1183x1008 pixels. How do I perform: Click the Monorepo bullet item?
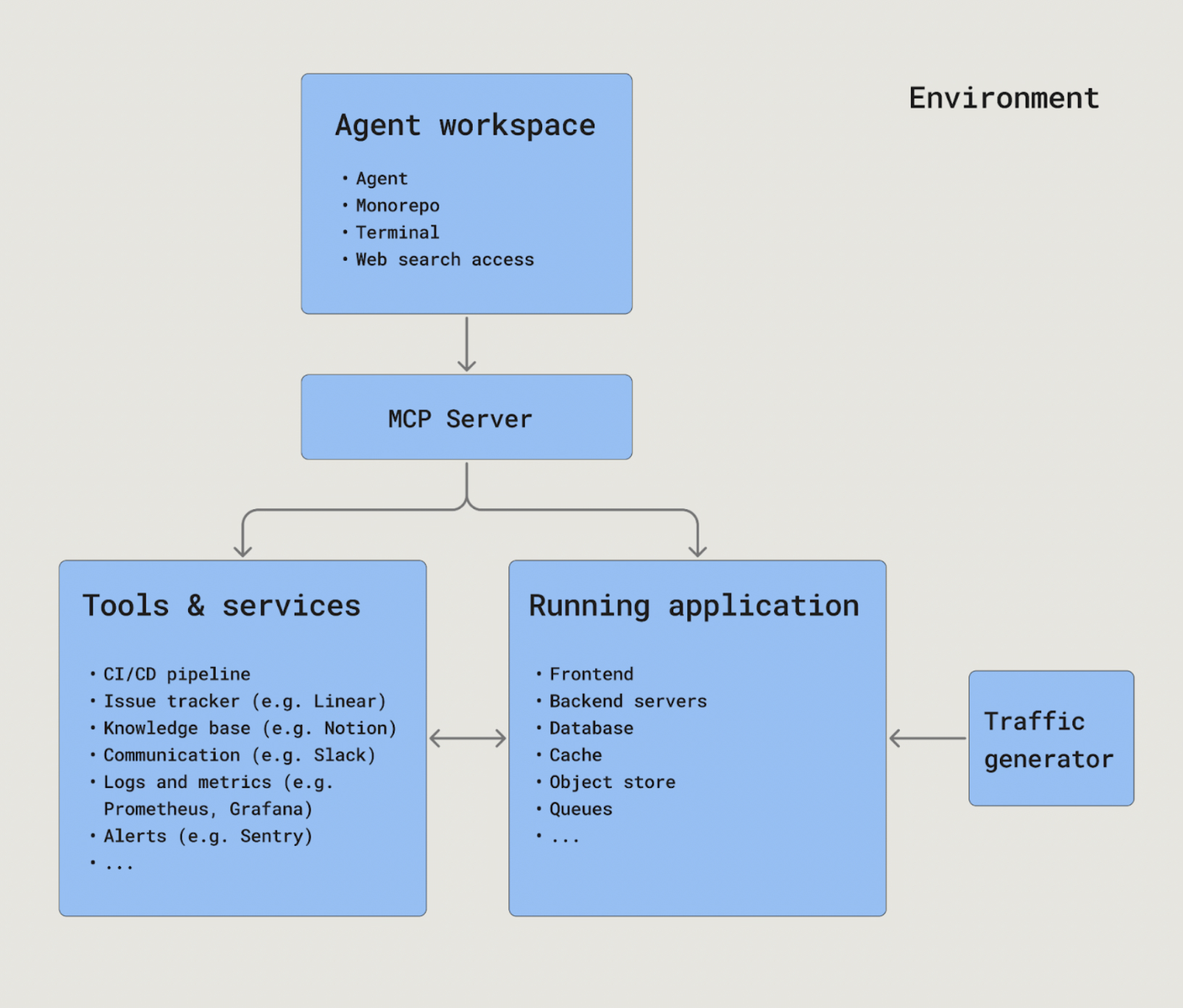pos(396,205)
